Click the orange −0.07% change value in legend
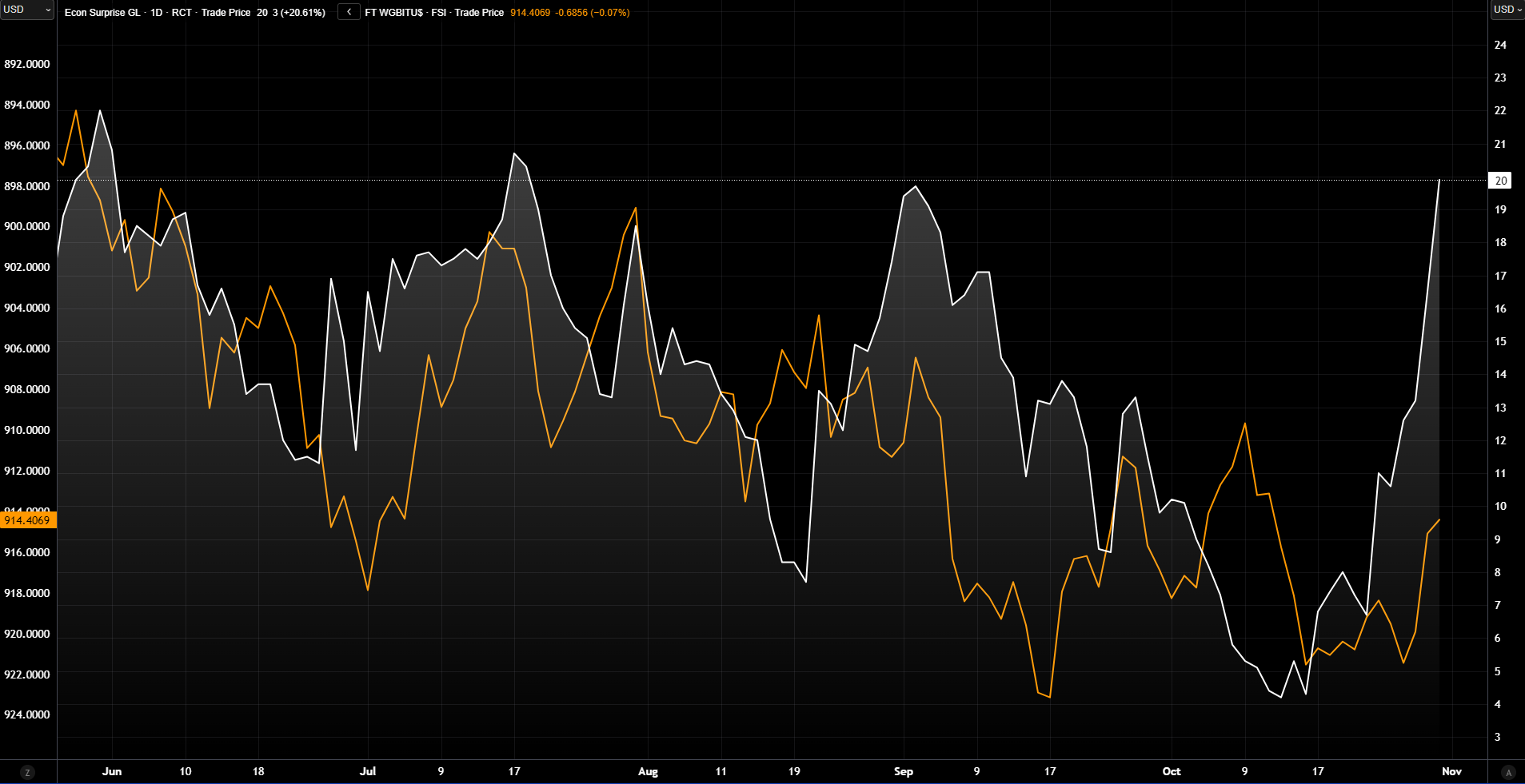This screenshot has width=1525, height=784. pyautogui.click(x=609, y=13)
